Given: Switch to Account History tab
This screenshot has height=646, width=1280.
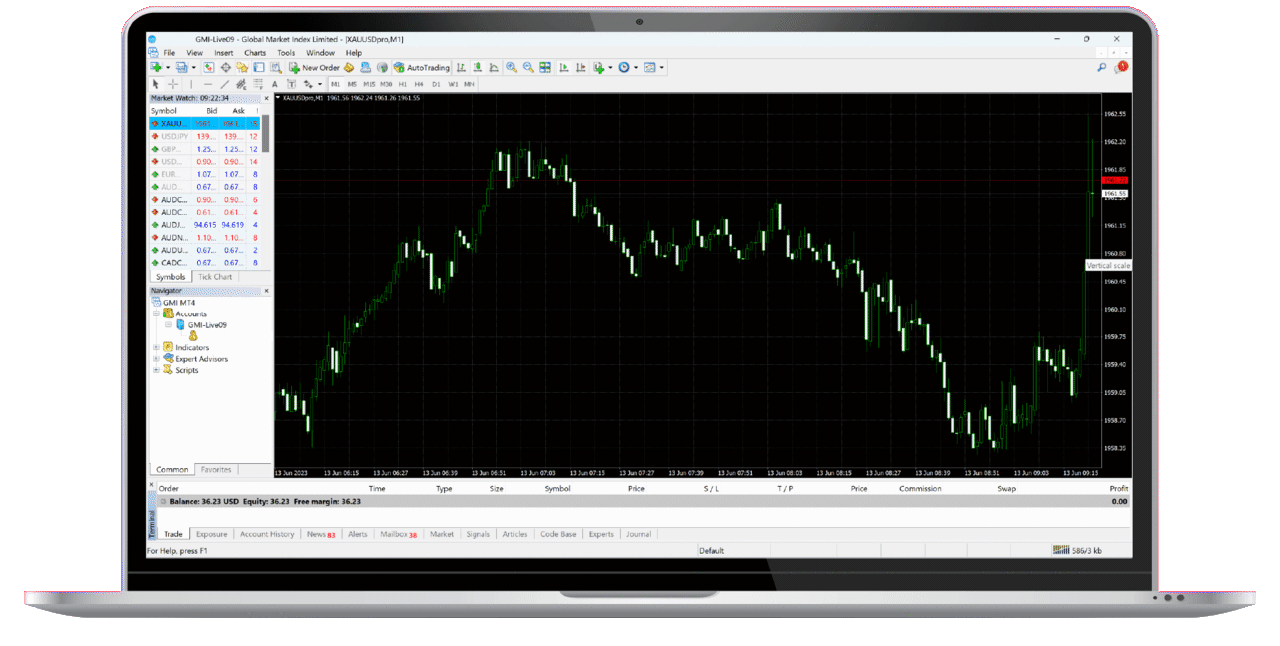Looking at the screenshot, I should click(x=267, y=534).
